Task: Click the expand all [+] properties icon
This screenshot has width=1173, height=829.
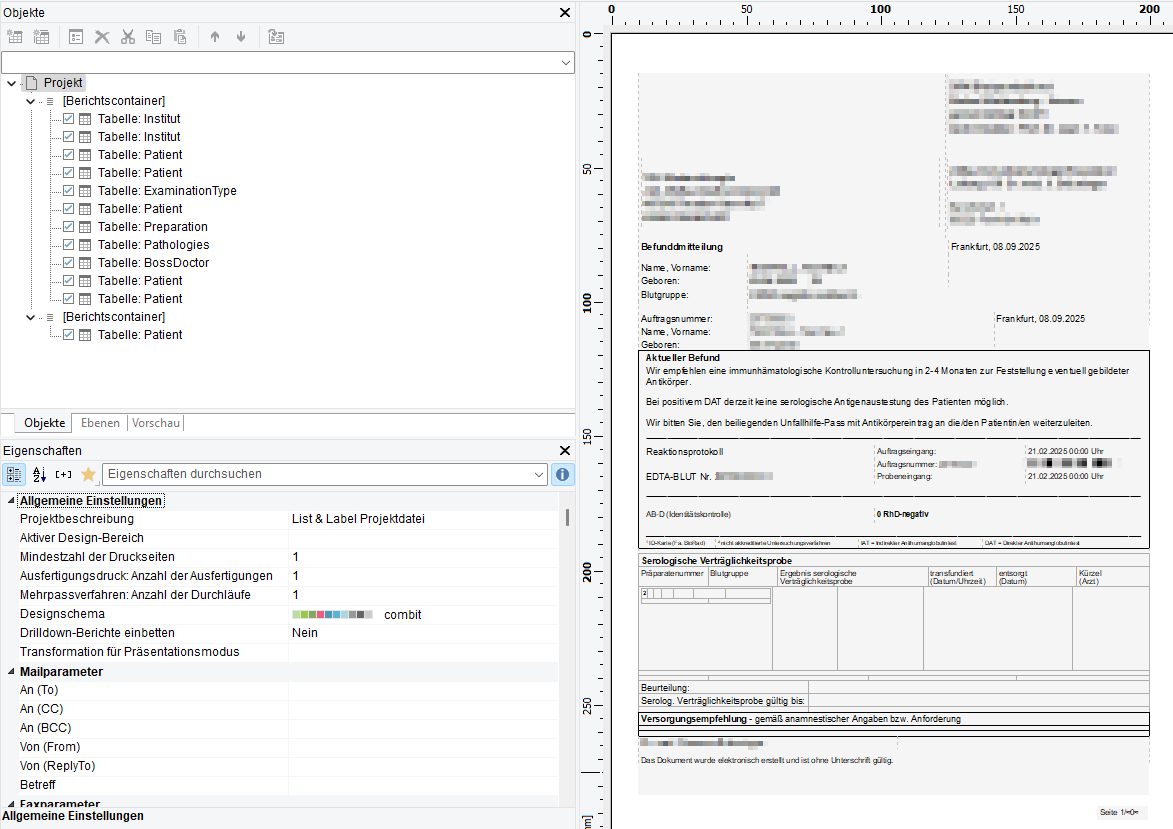Action: 64,474
